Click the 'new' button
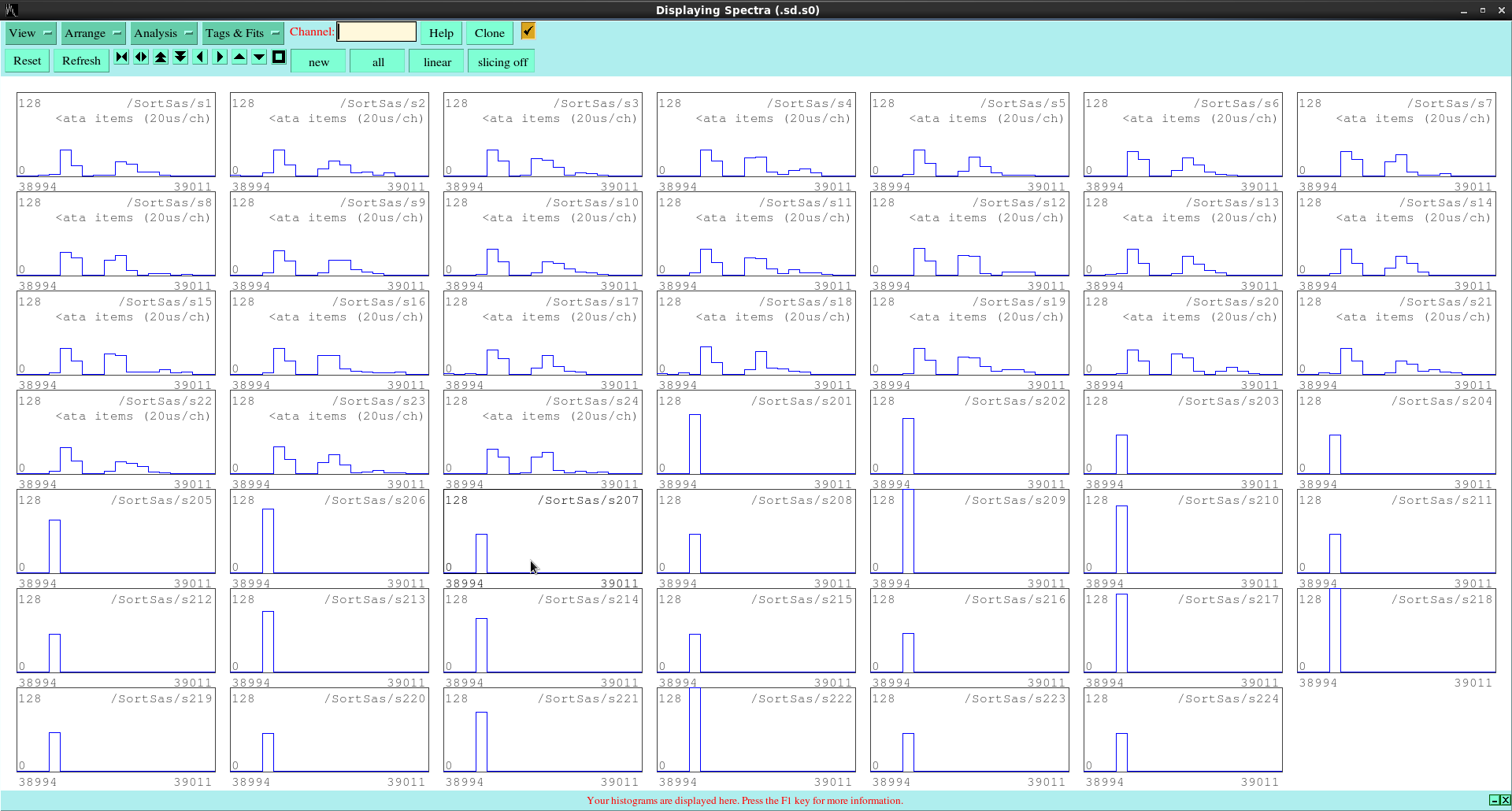Image resolution: width=1512 pixels, height=811 pixels. (319, 61)
